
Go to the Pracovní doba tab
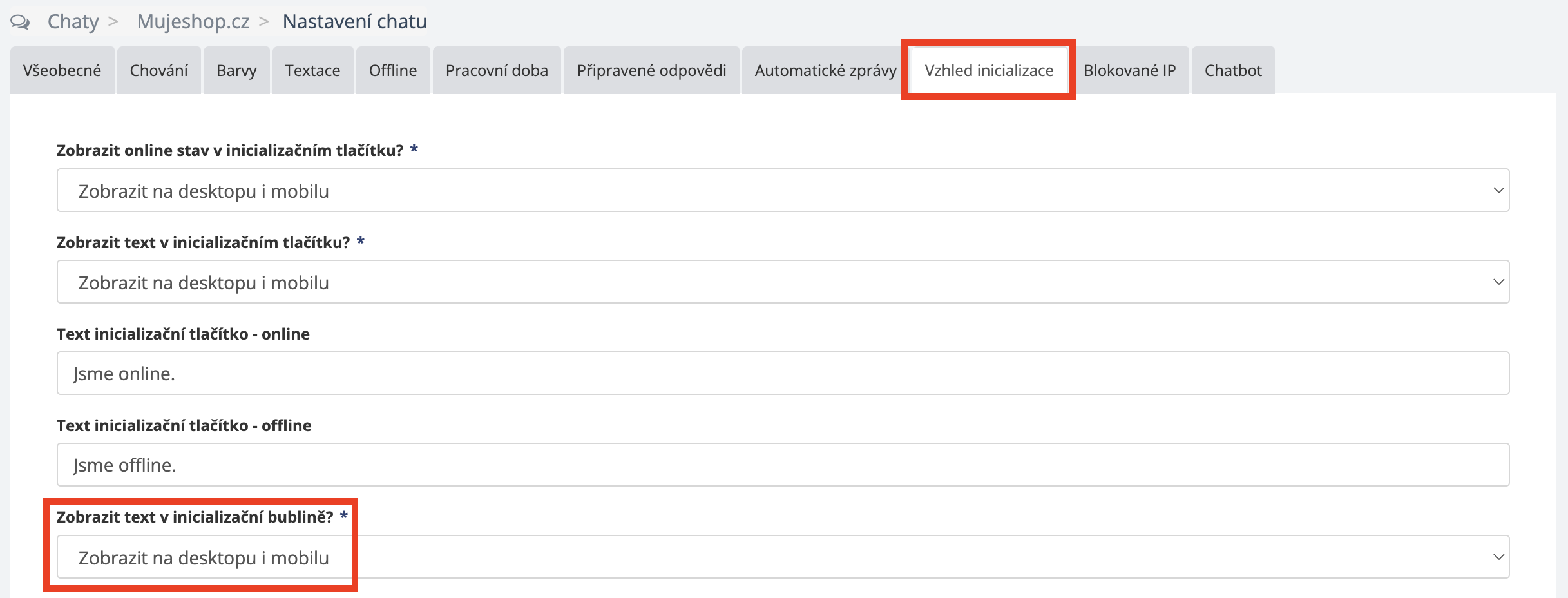coord(497,71)
